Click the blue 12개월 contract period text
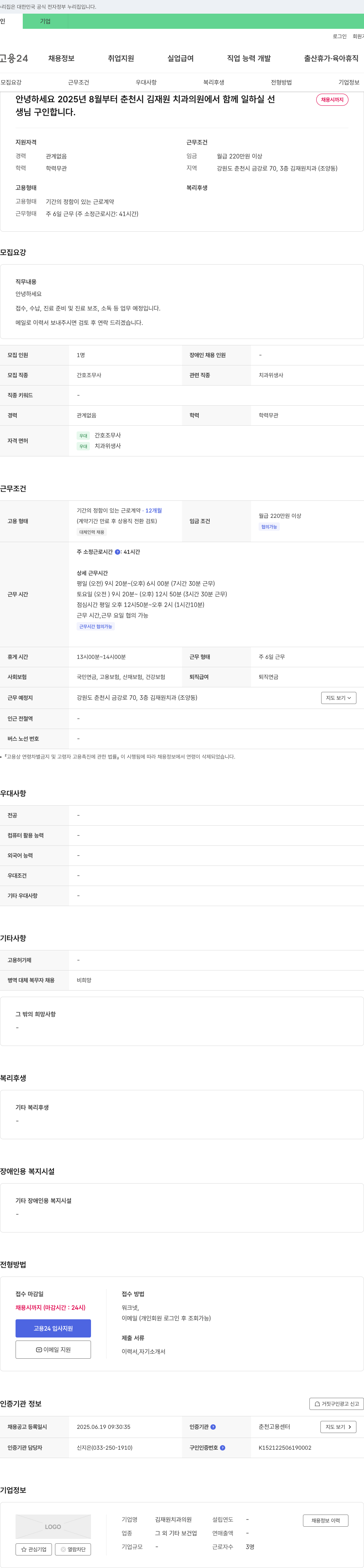Image resolution: width=364 pixels, height=1568 pixels. 154,511
